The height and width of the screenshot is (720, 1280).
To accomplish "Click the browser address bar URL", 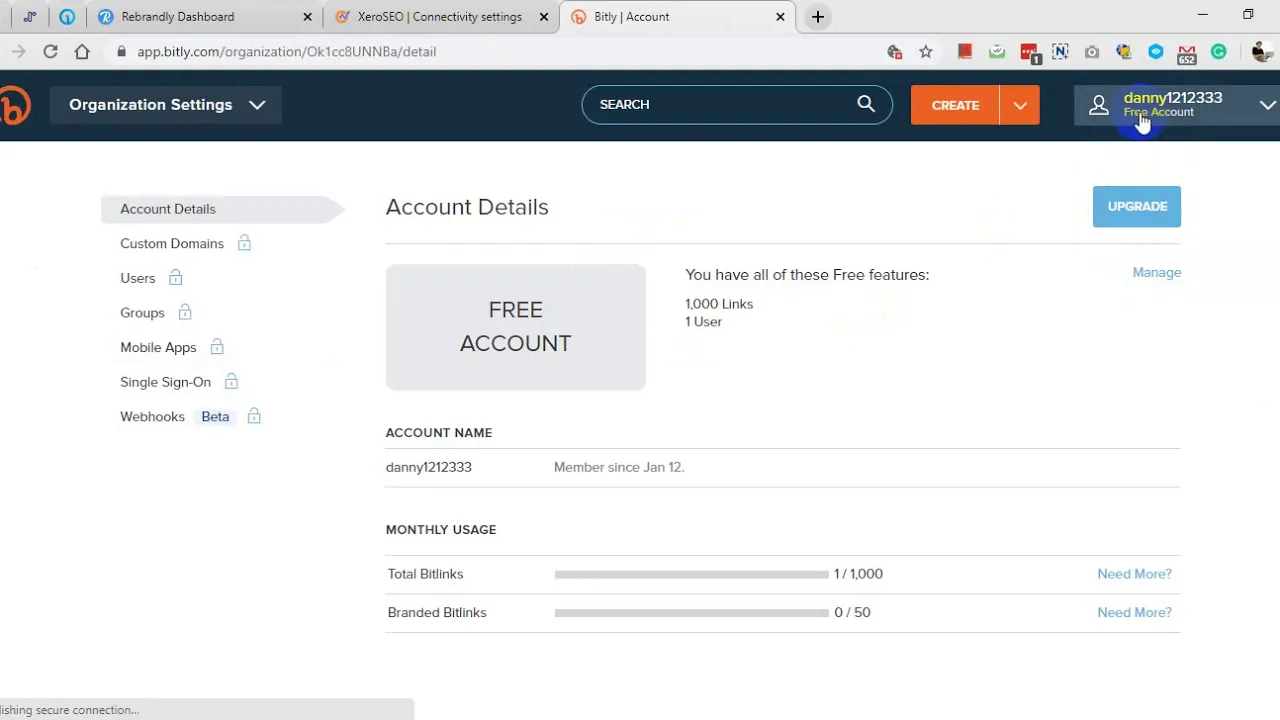I will 287,52.
